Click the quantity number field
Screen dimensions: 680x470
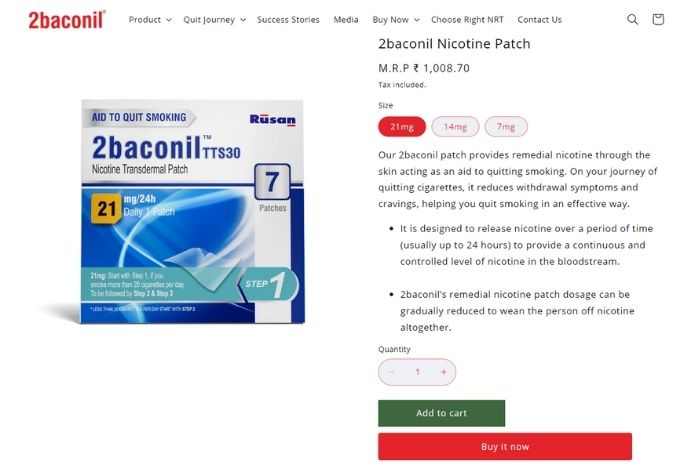[x=417, y=372]
